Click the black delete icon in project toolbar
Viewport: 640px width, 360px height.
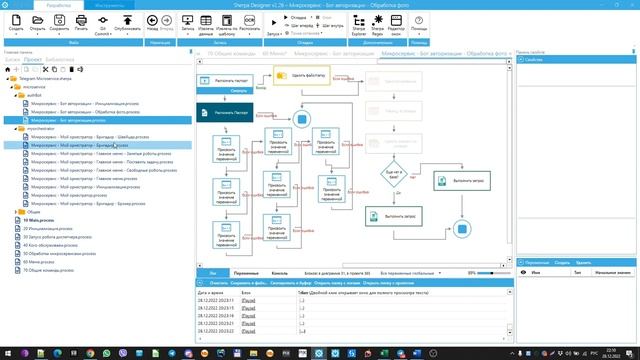(71, 69)
